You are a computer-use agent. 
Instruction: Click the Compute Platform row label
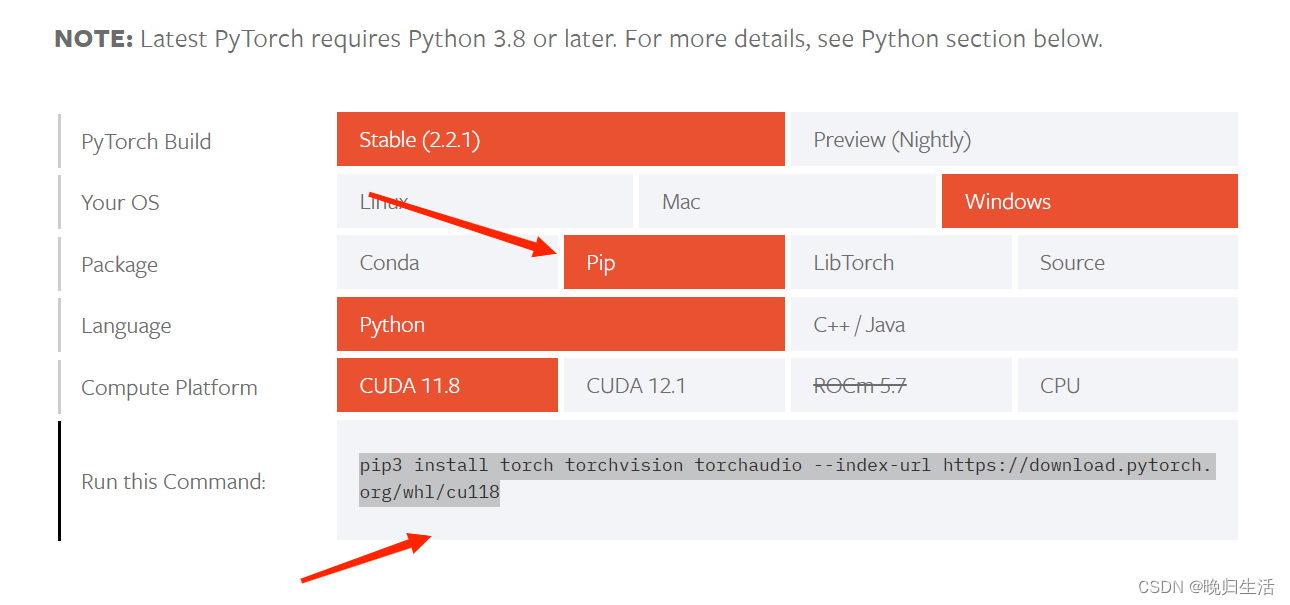169,387
